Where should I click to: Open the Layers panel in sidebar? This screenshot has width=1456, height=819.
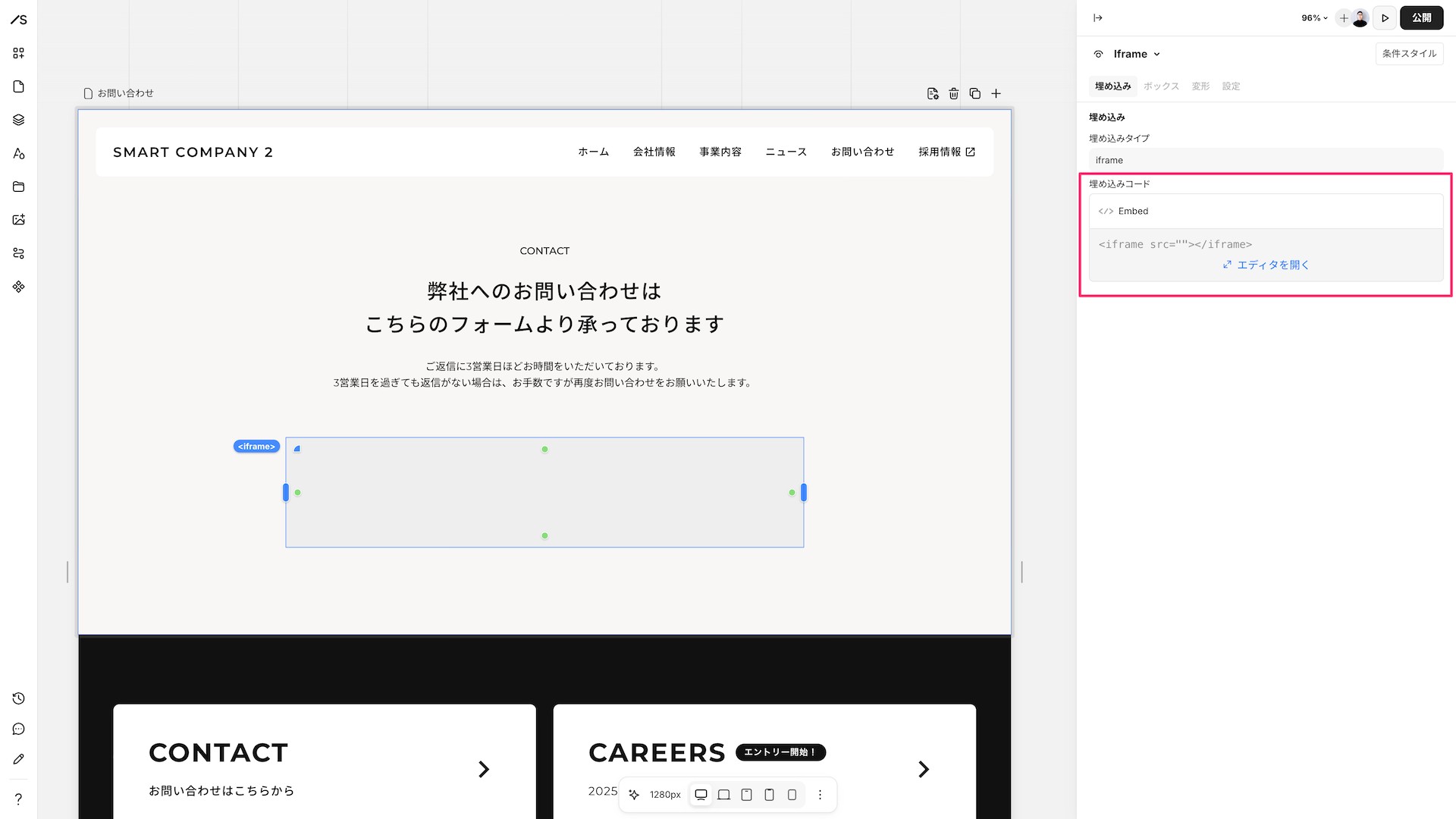(x=19, y=120)
